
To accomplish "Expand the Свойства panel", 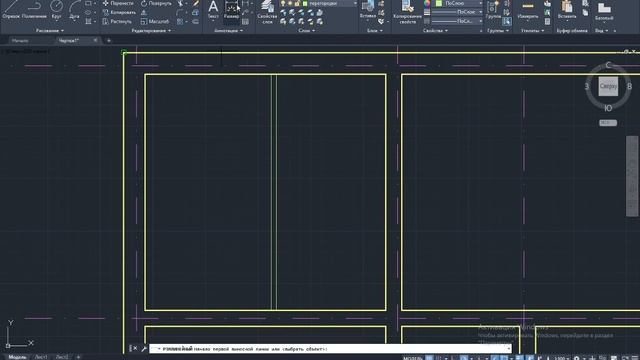I will tap(435, 31).
